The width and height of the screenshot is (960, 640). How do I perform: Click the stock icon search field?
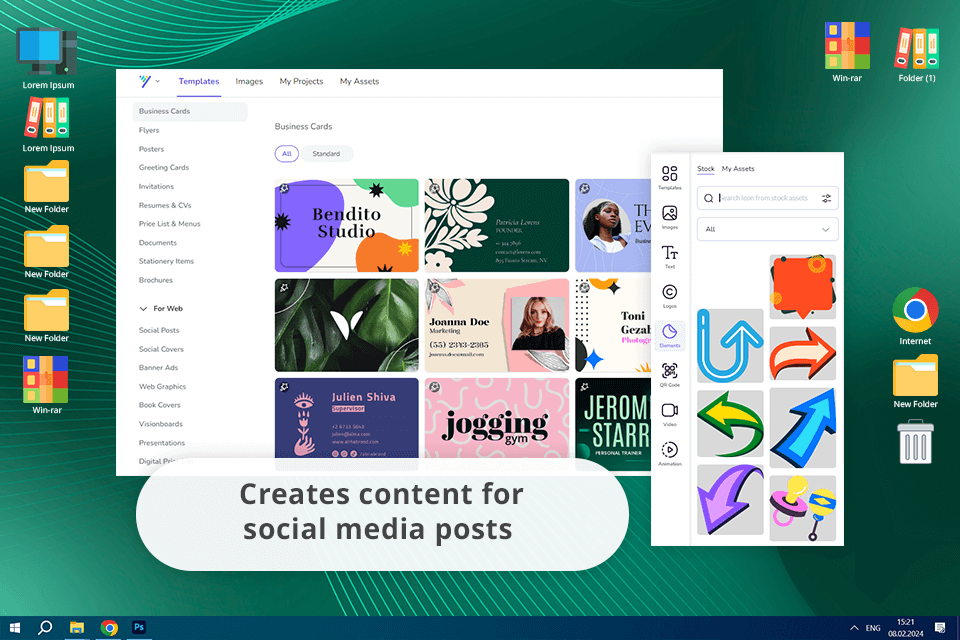click(x=767, y=198)
